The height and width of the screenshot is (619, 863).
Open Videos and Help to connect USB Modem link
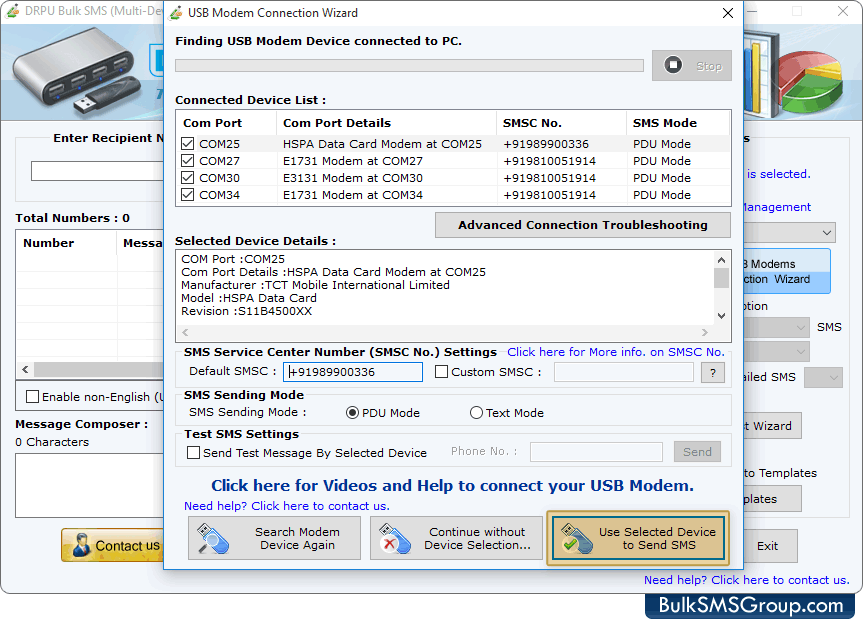(x=452, y=486)
